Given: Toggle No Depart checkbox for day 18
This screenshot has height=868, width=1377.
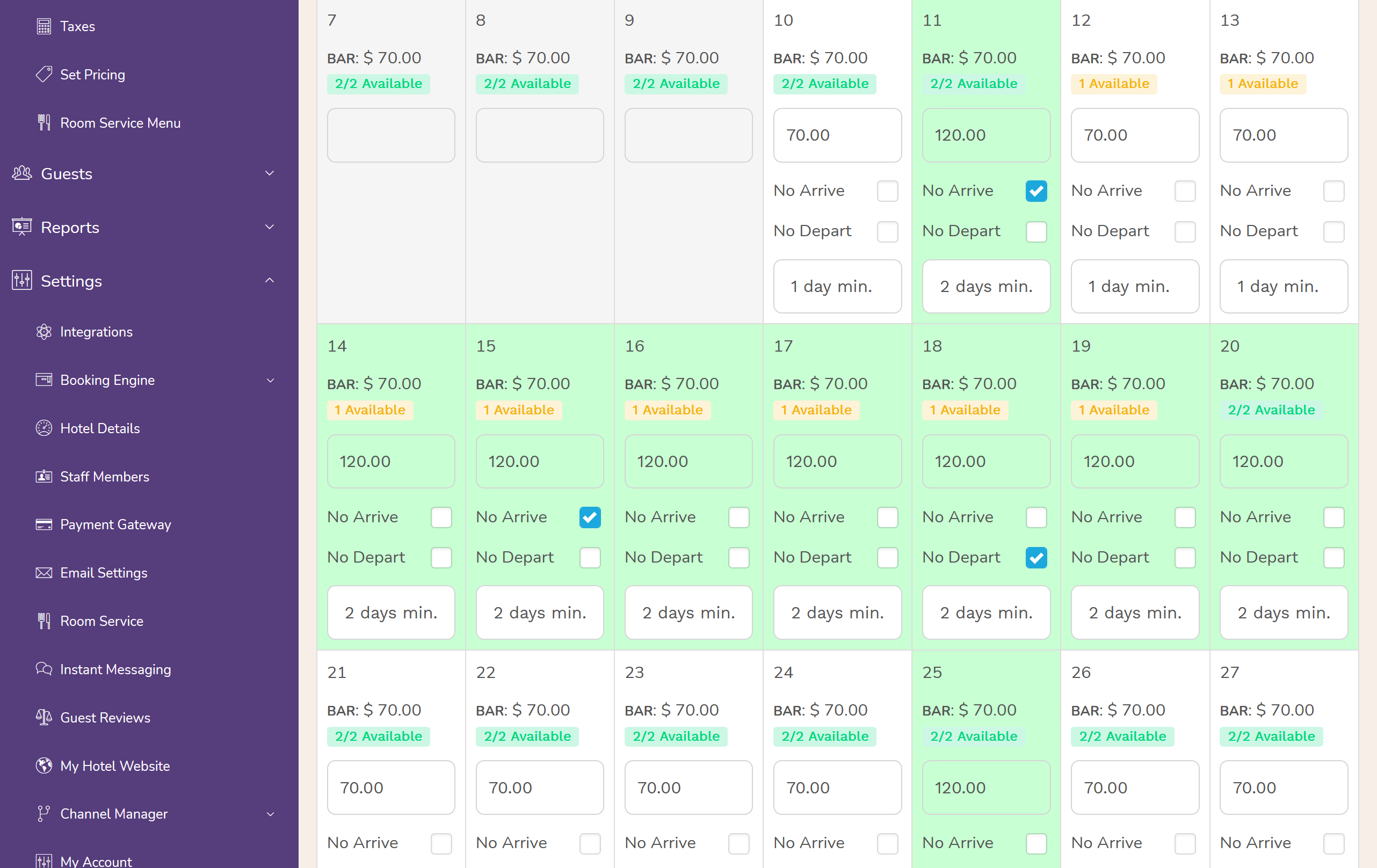Looking at the screenshot, I should [1036, 558].
